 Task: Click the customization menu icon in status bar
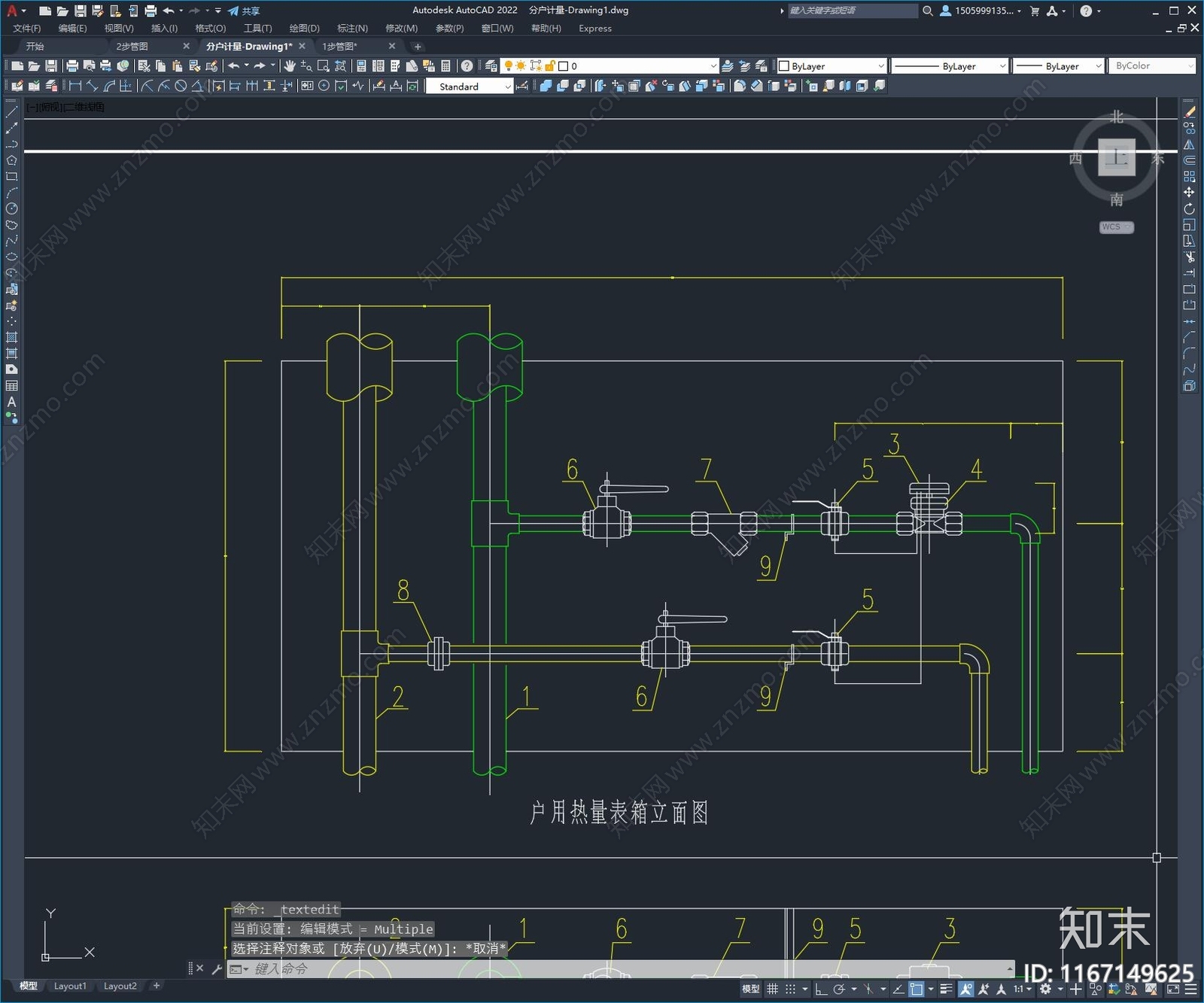tap(1190, 989)
